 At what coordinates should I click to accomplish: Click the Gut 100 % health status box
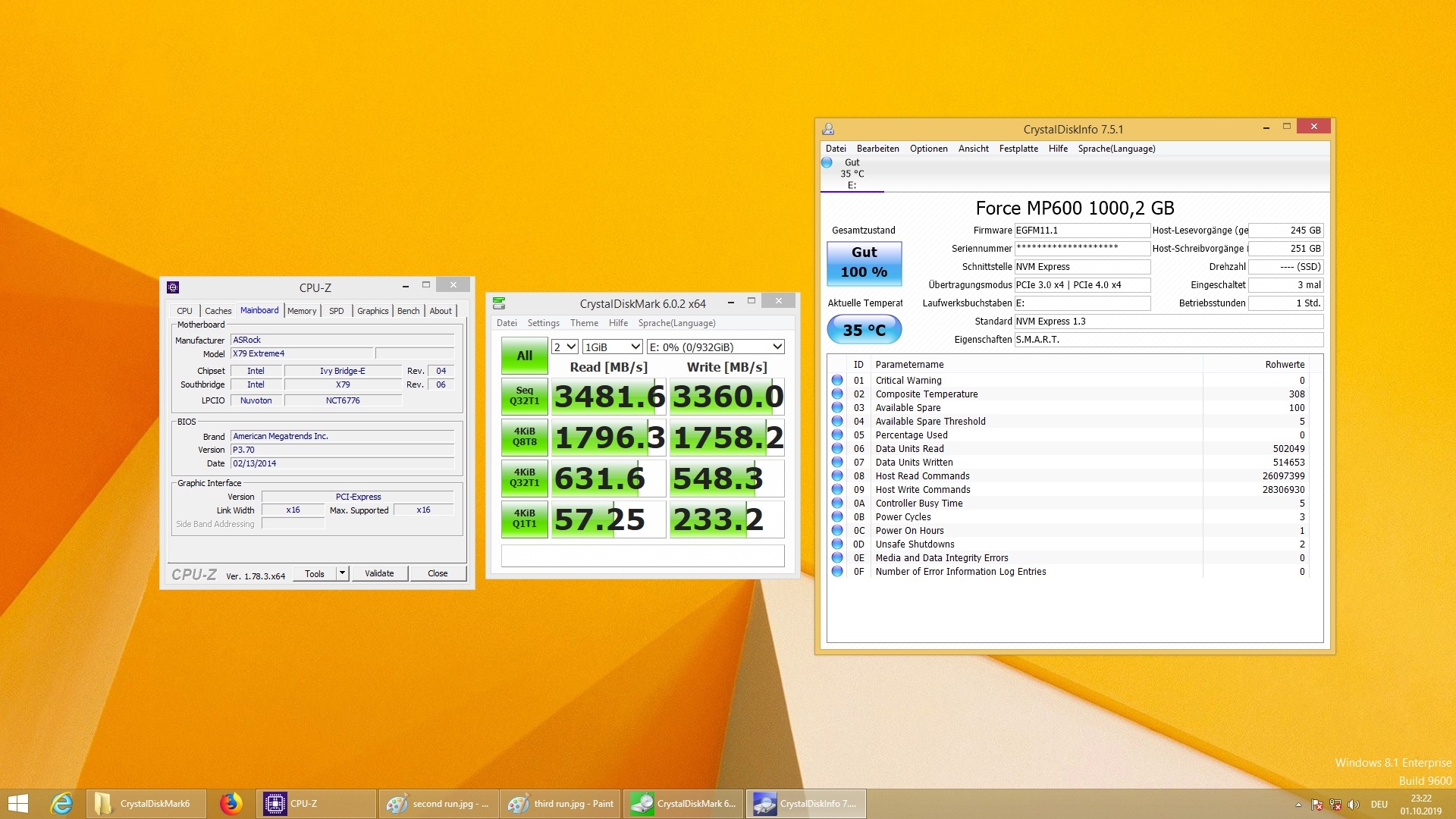864,262
